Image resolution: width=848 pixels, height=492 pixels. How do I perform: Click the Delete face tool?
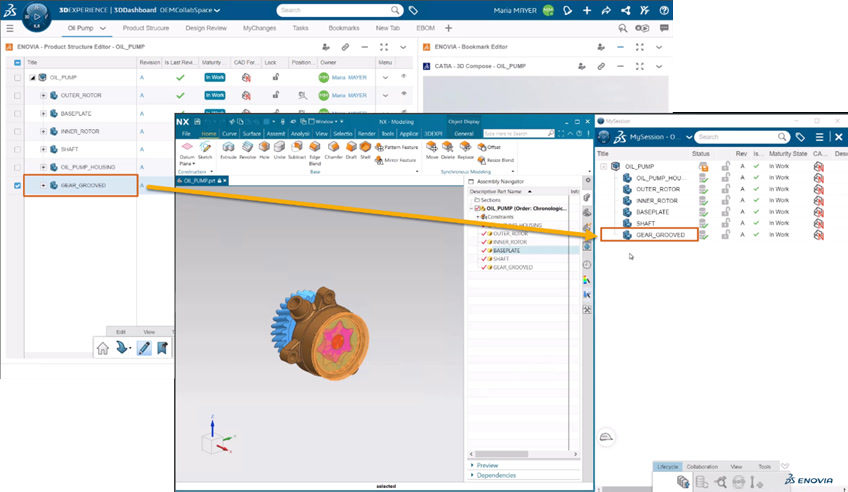coord(448,150)
